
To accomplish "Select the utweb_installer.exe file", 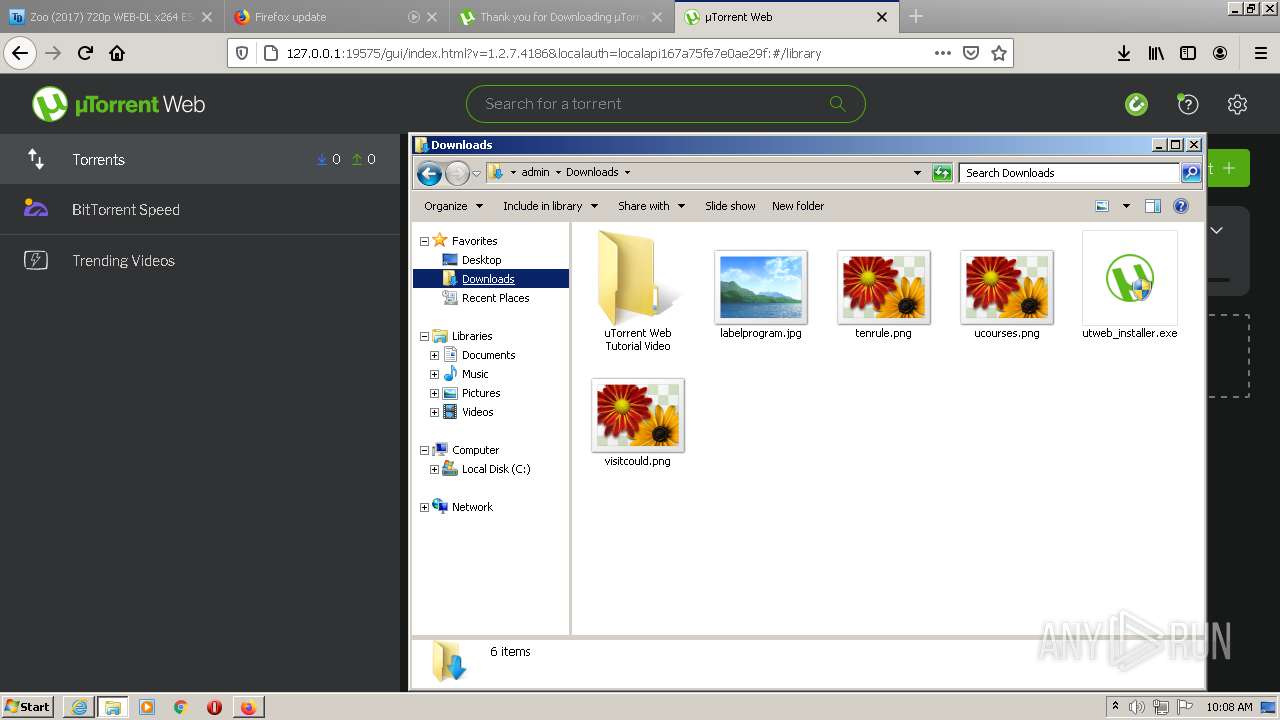I will [1130, 286].
